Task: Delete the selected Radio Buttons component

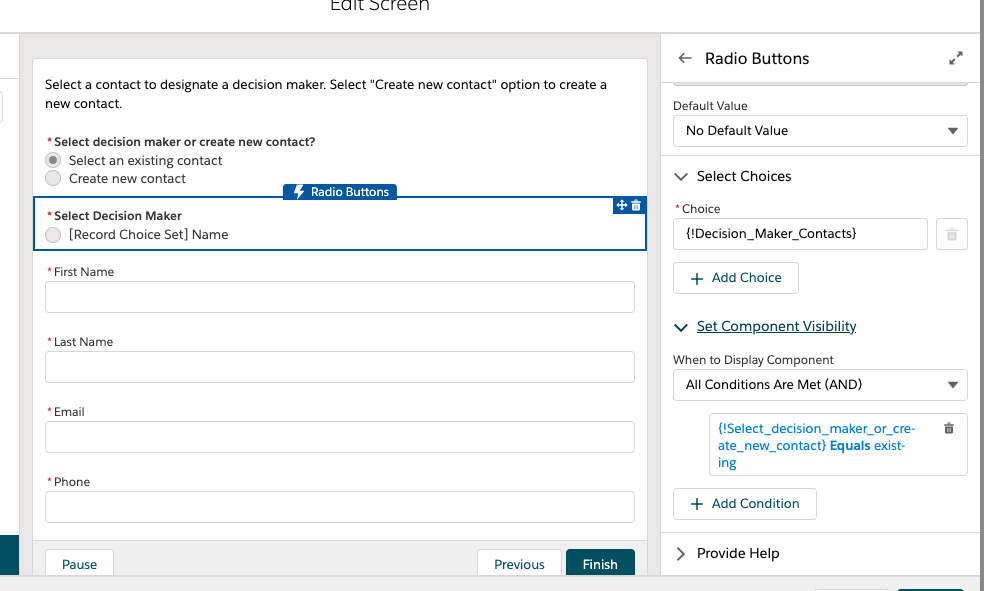Action: click(636, 205)
